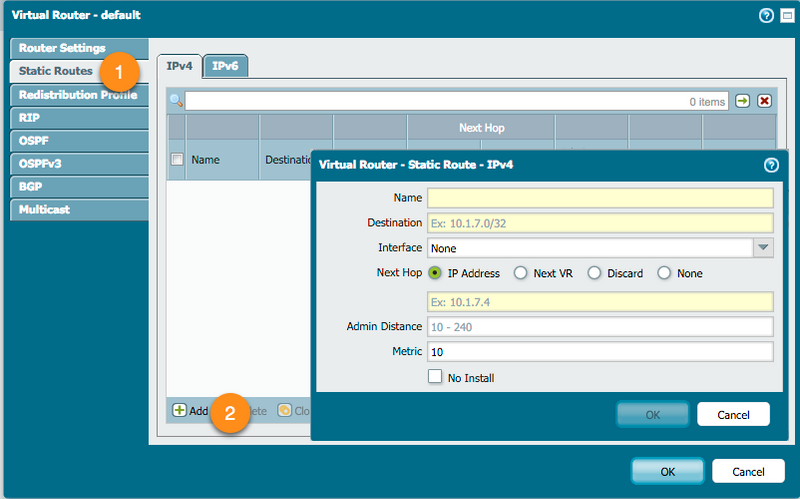Image resolution: width=800 pixels, height=499 pixels.
Task: Click the green plus Add icon
Action: 180,411
